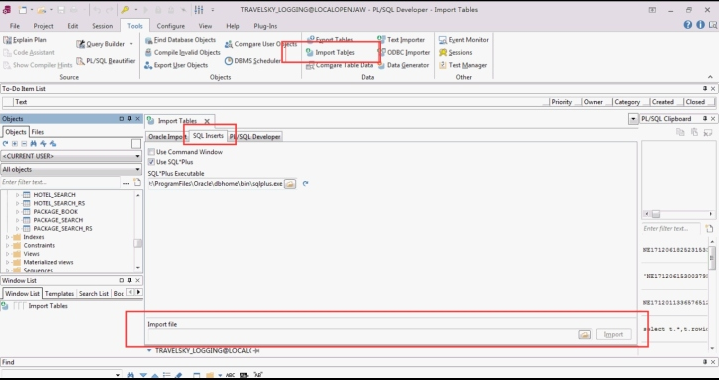Sort To-Do list by Priority column

click(x=562, y=102)
